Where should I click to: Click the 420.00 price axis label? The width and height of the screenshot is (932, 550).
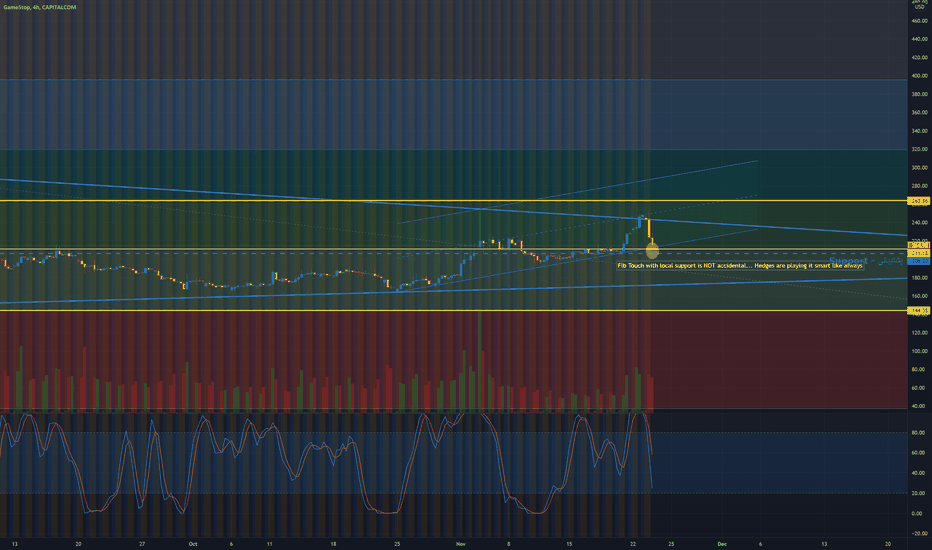click(919, 58)
